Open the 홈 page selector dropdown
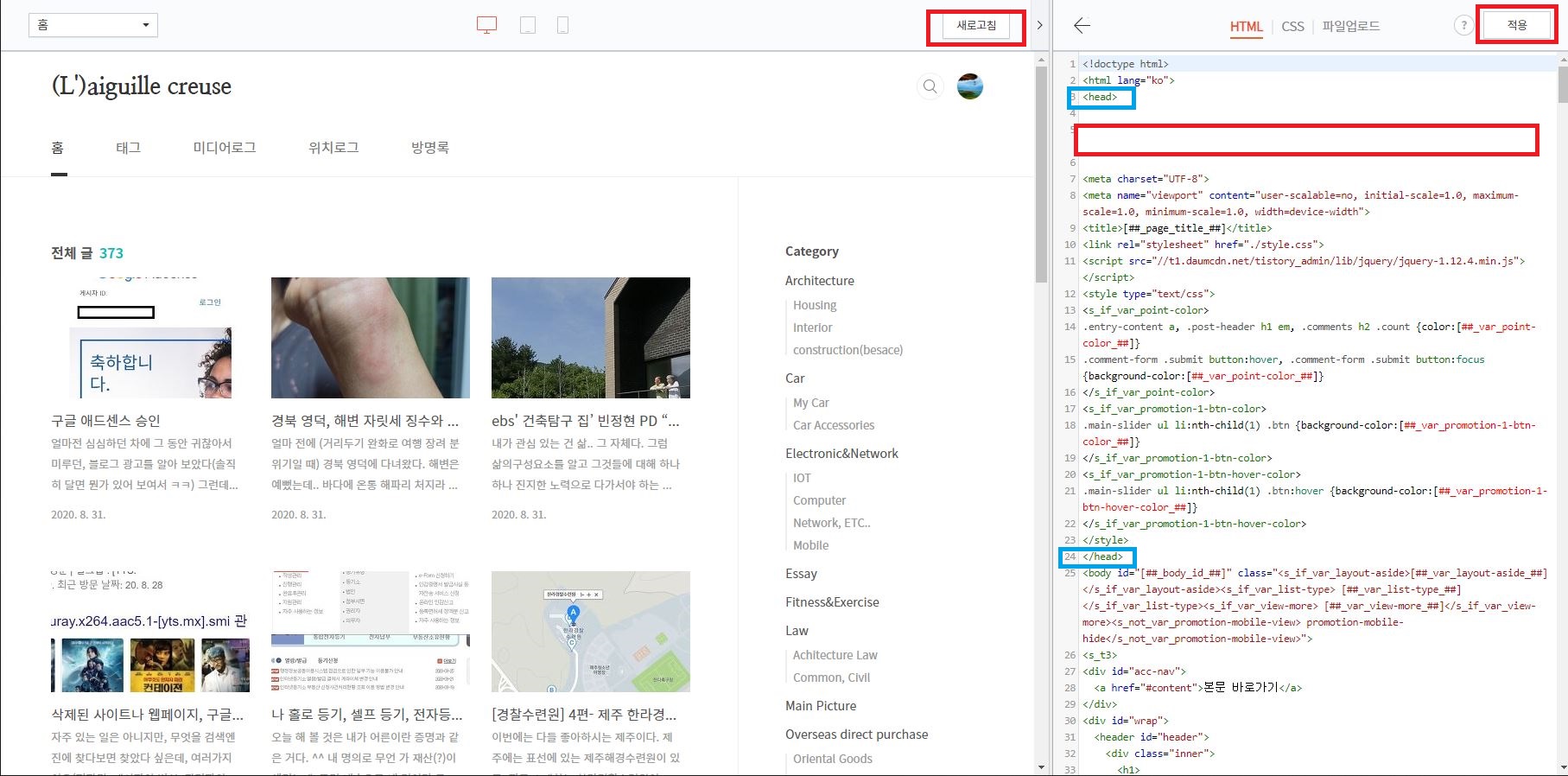This screenshot has width=1568, height=776. pyautogui.click(x=93, y=25)
